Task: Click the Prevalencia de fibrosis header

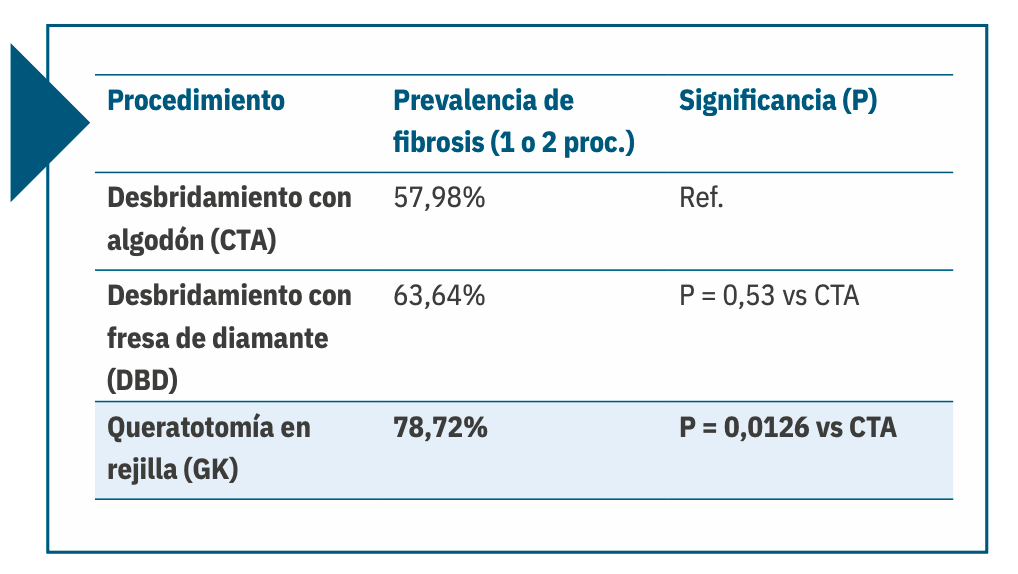Action: 514,121
